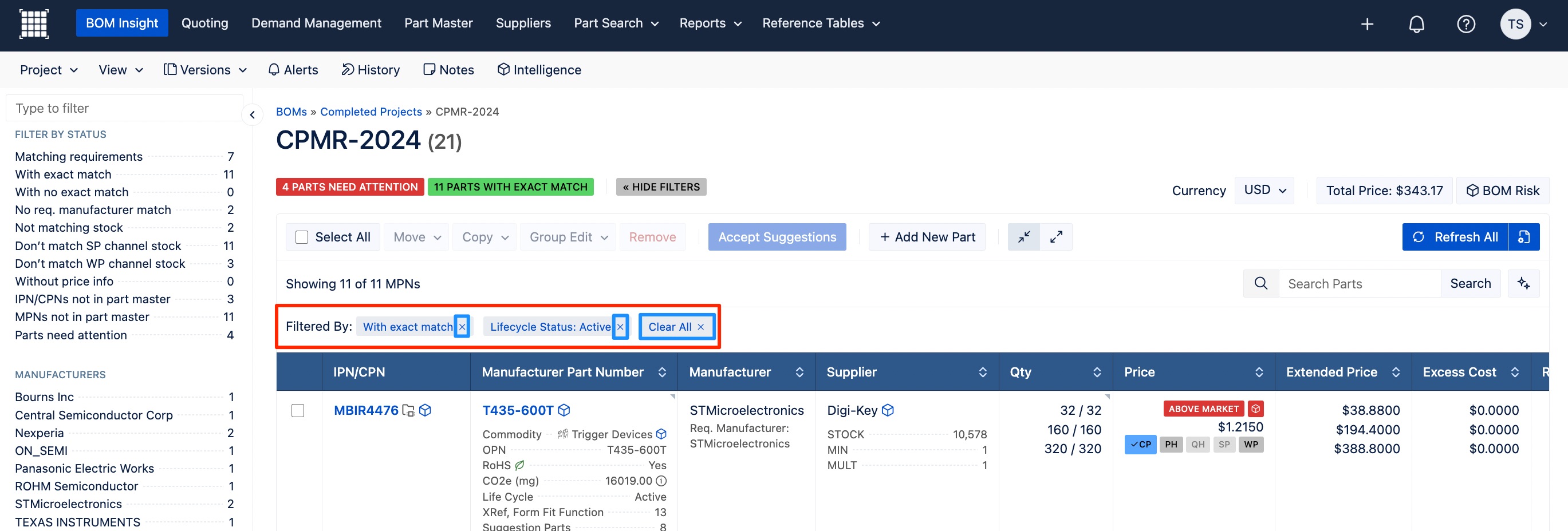Open the Notes menu item
This screenshot has height=531, width=1568.
pyautogui.click(x=448, y=70)
